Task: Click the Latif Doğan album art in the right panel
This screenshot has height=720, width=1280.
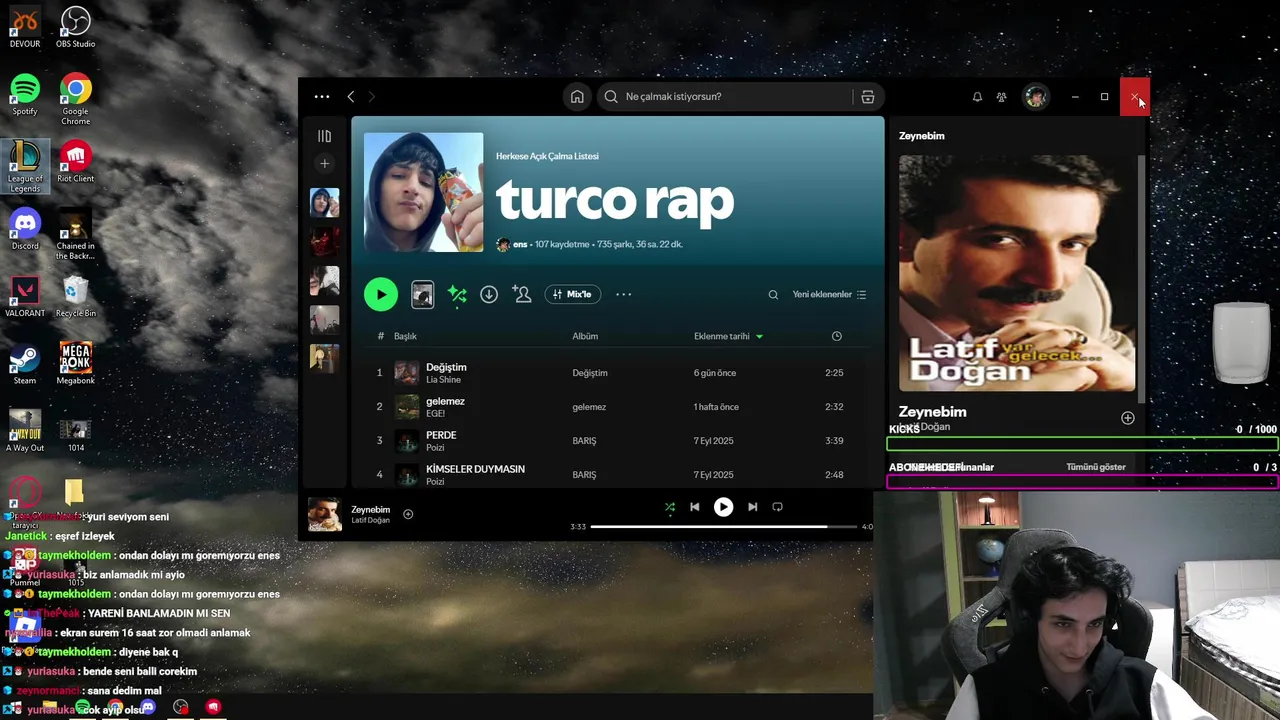Action: pyautogui.click(x=1017, y=273)
